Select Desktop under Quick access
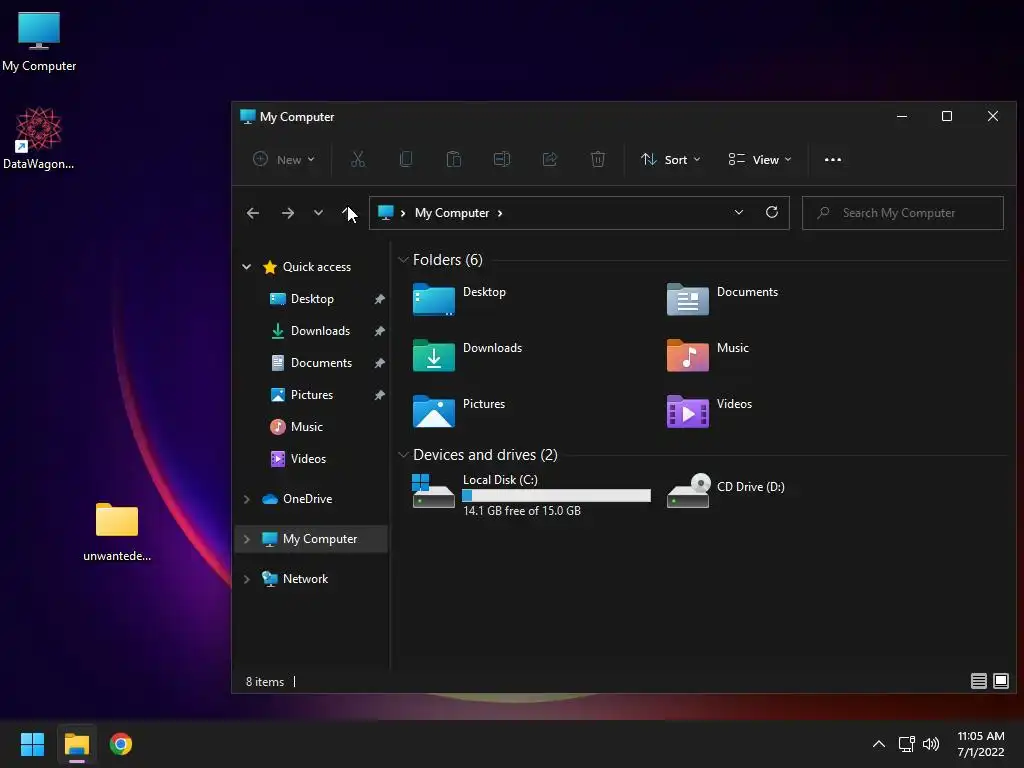The width and height of the screenshot is (1024, 768). coord(312,298)
